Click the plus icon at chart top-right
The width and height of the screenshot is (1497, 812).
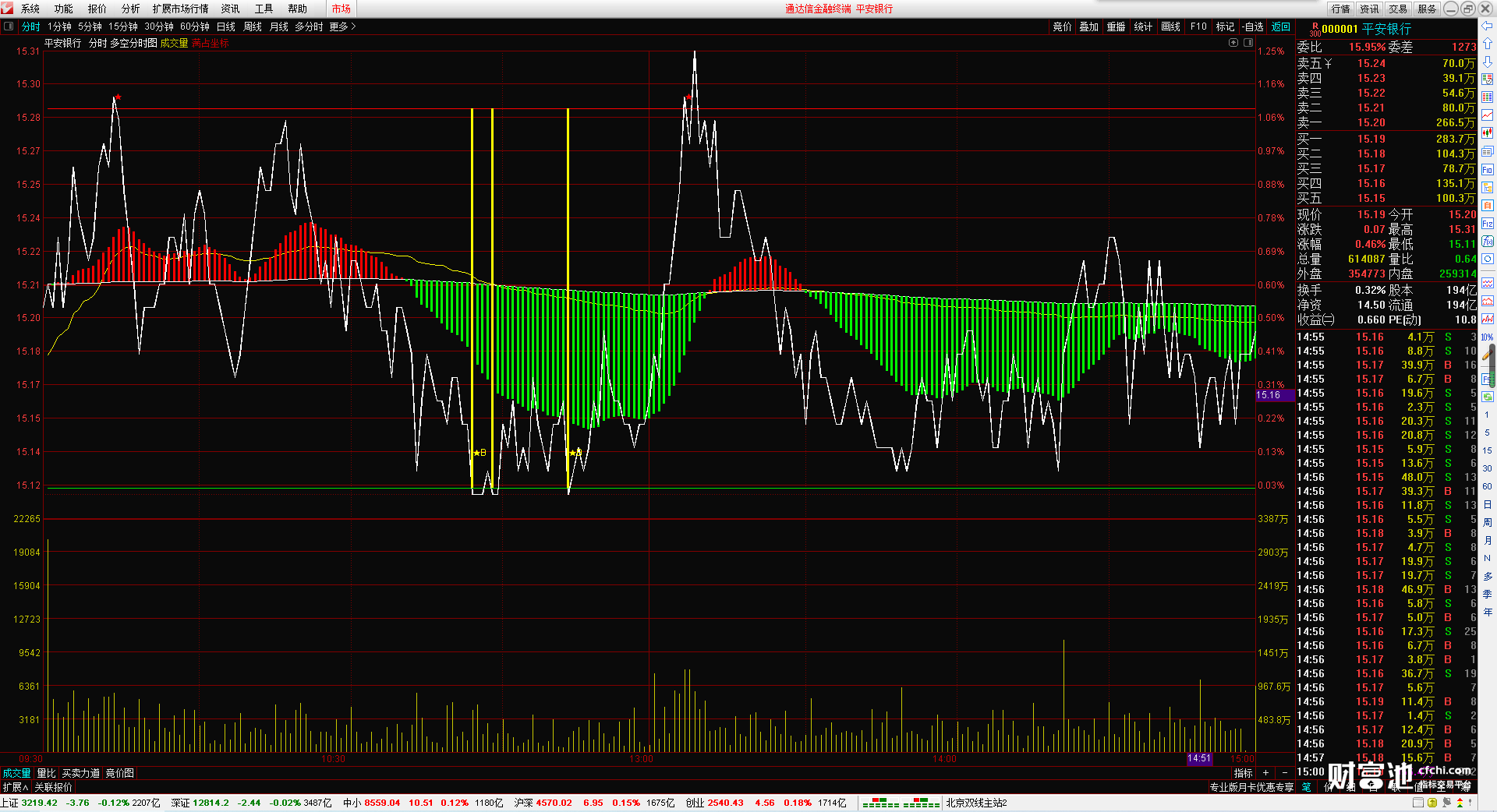point(1233,43)
